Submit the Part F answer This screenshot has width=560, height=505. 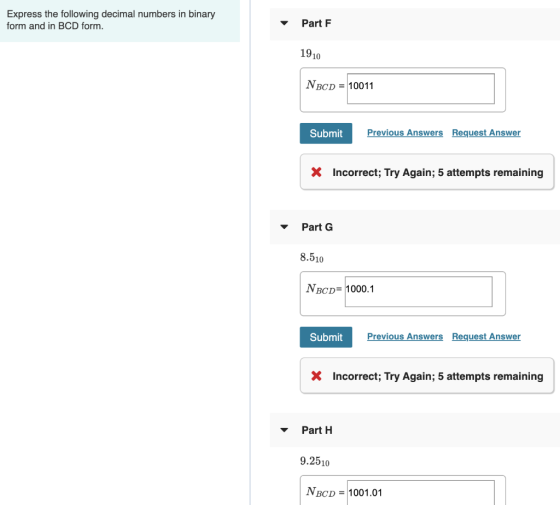pos(326,134)
